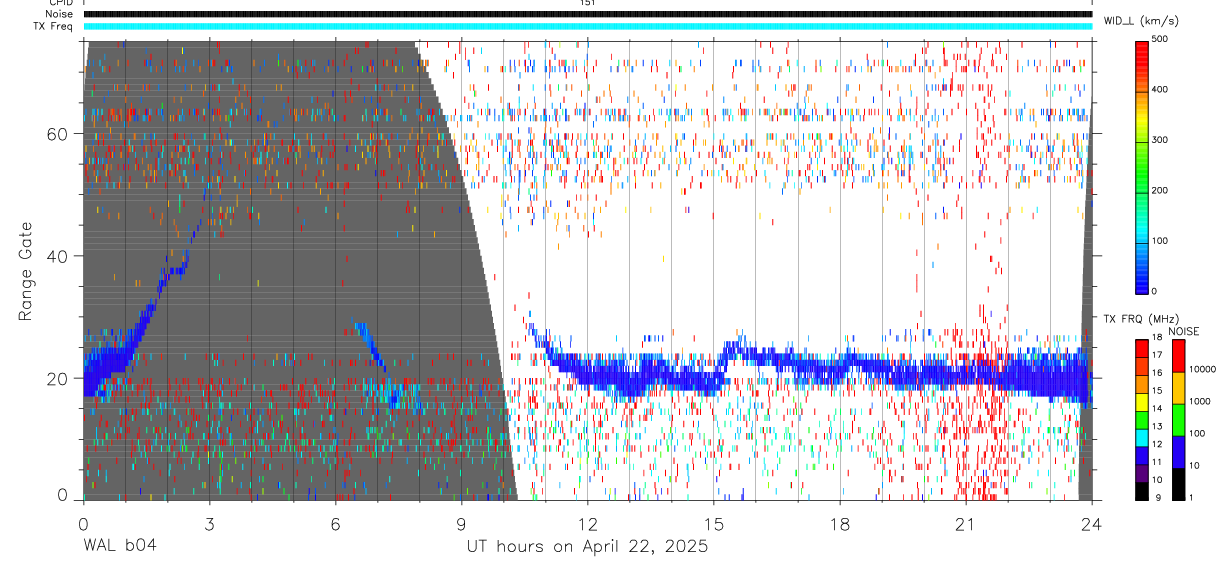1228x567 pixels.
Task: Select the red 17–18 MHz TX FRQ swatch
Action: click(1141, 348)
